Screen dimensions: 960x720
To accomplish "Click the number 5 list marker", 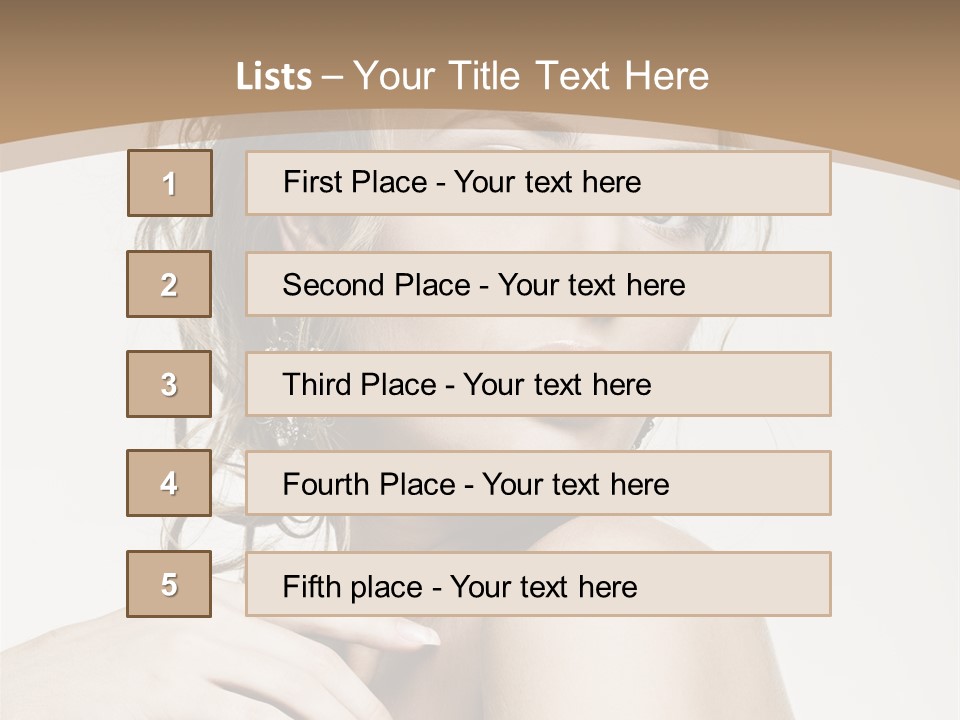I will [169, 584].
